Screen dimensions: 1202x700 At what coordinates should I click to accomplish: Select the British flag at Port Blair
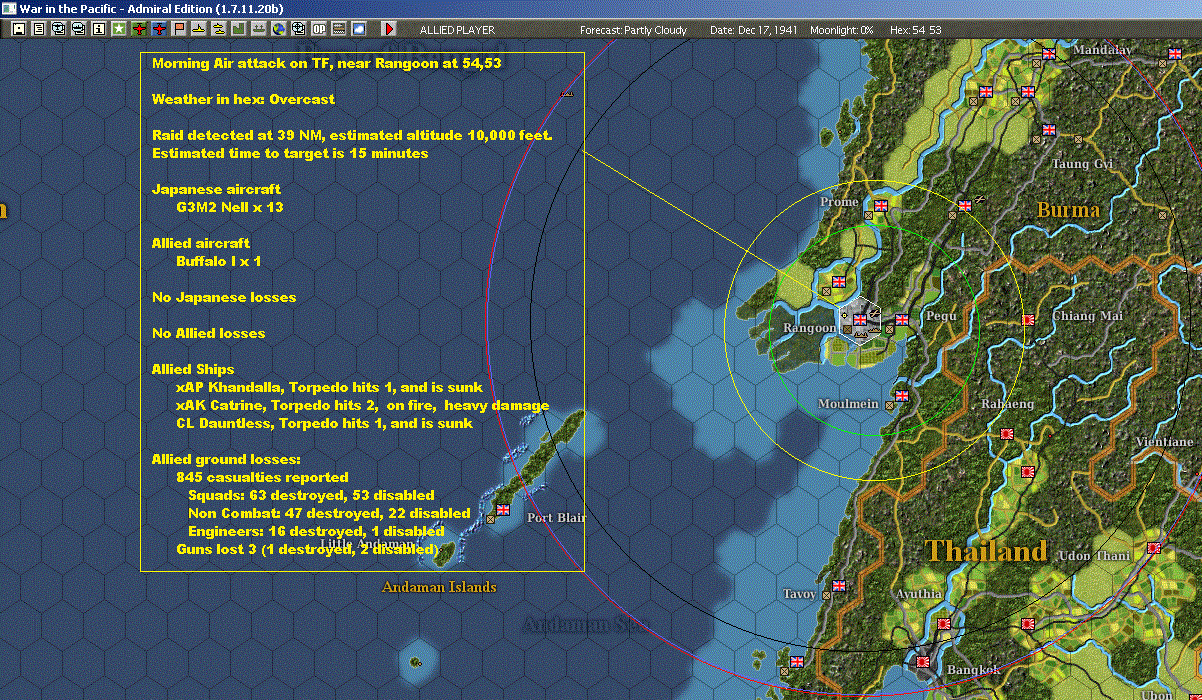point(503,509)
